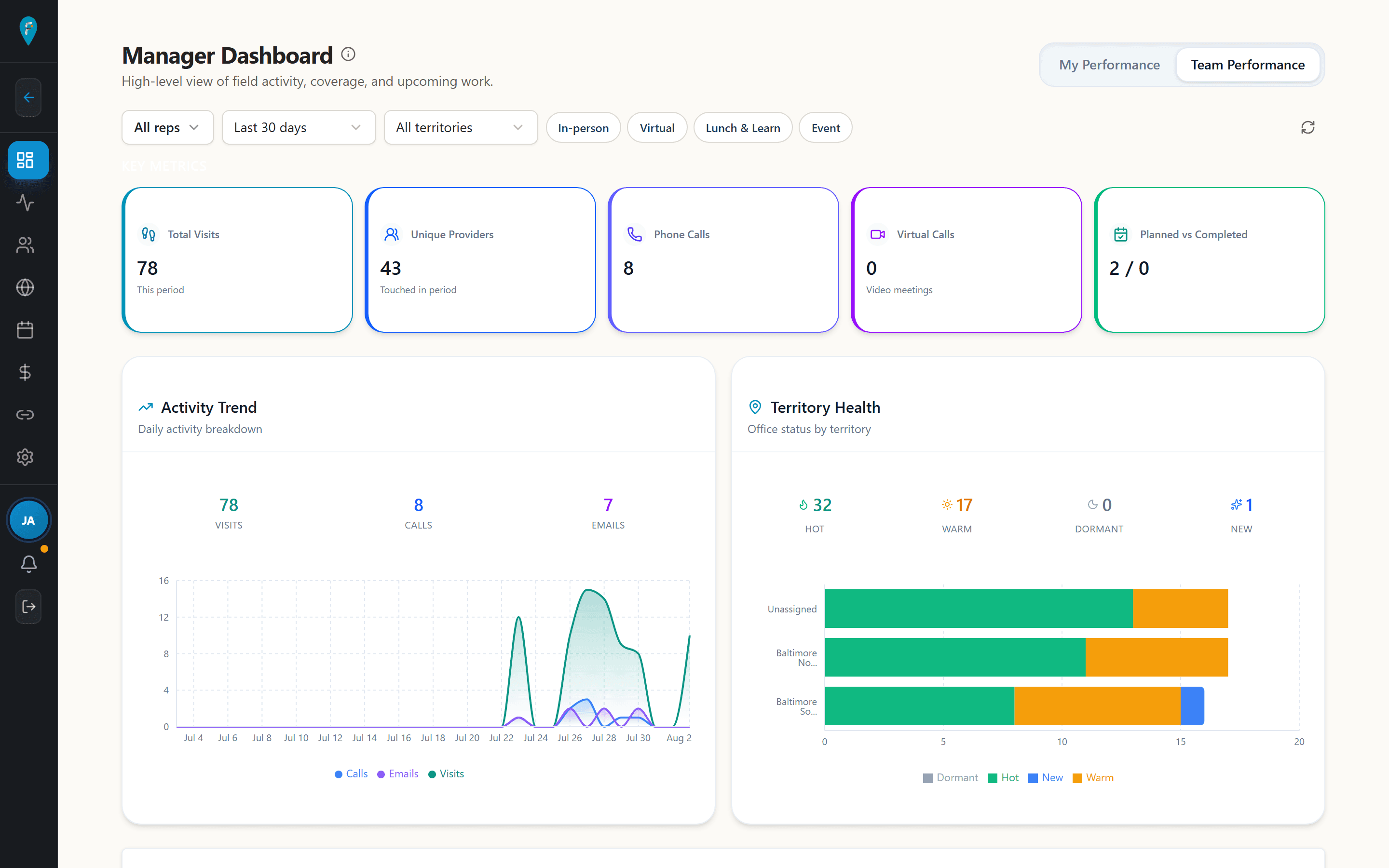Viewport: 1389px width, 868px height.
Task: Switch to Team Performance tab
Action: pyautogui.click(x=1247, y=65)
